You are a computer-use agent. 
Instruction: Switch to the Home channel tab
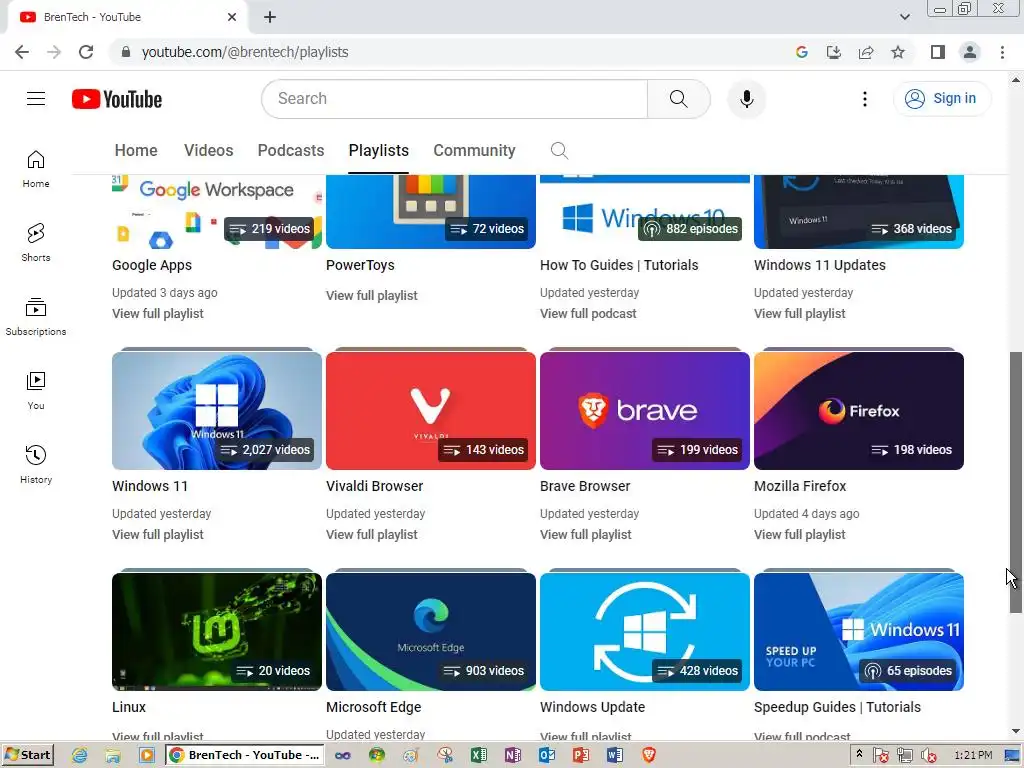136,151
